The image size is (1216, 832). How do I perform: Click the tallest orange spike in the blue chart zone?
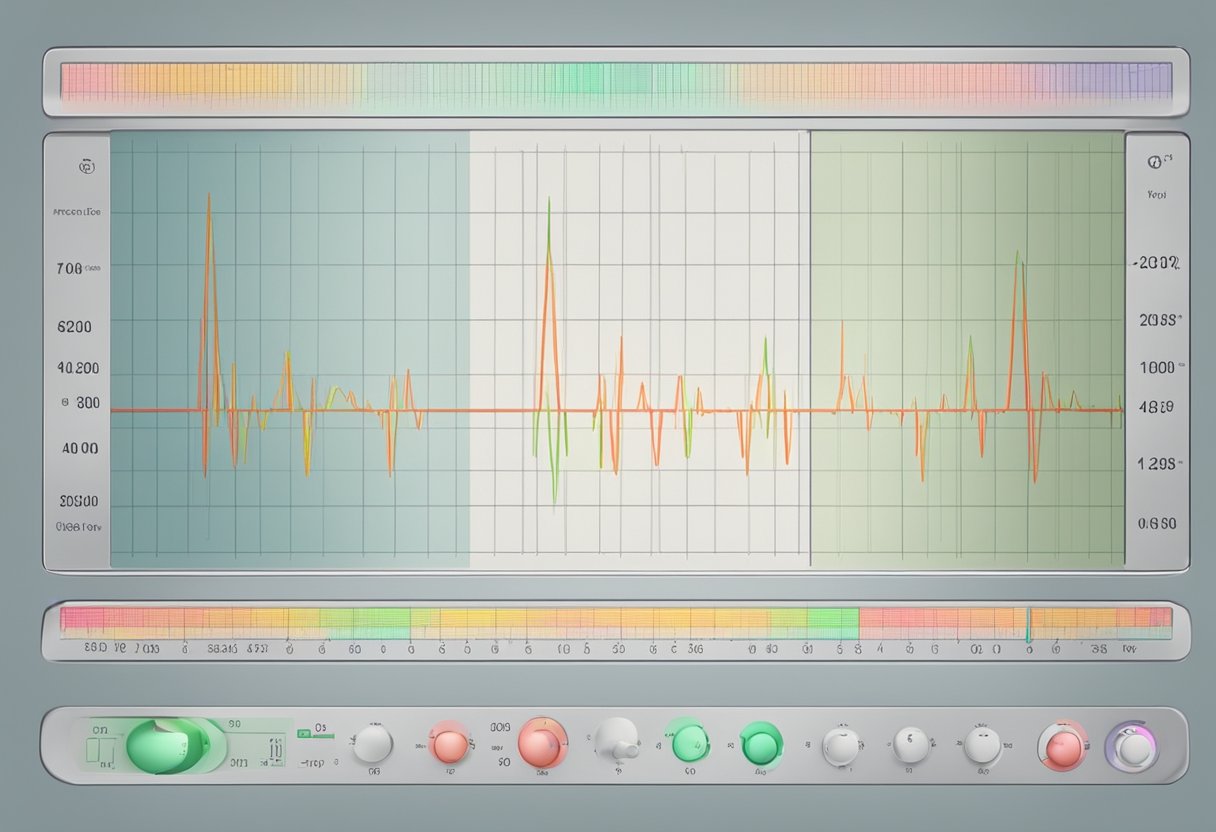click(208, 300)
